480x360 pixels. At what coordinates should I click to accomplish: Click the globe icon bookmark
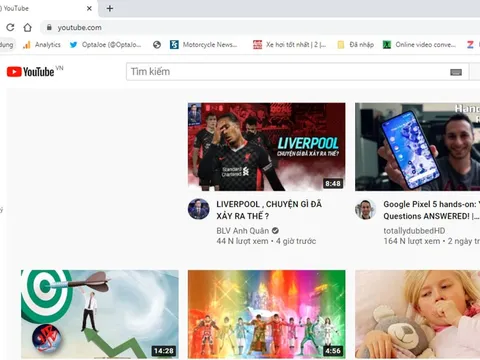(157, 45)
